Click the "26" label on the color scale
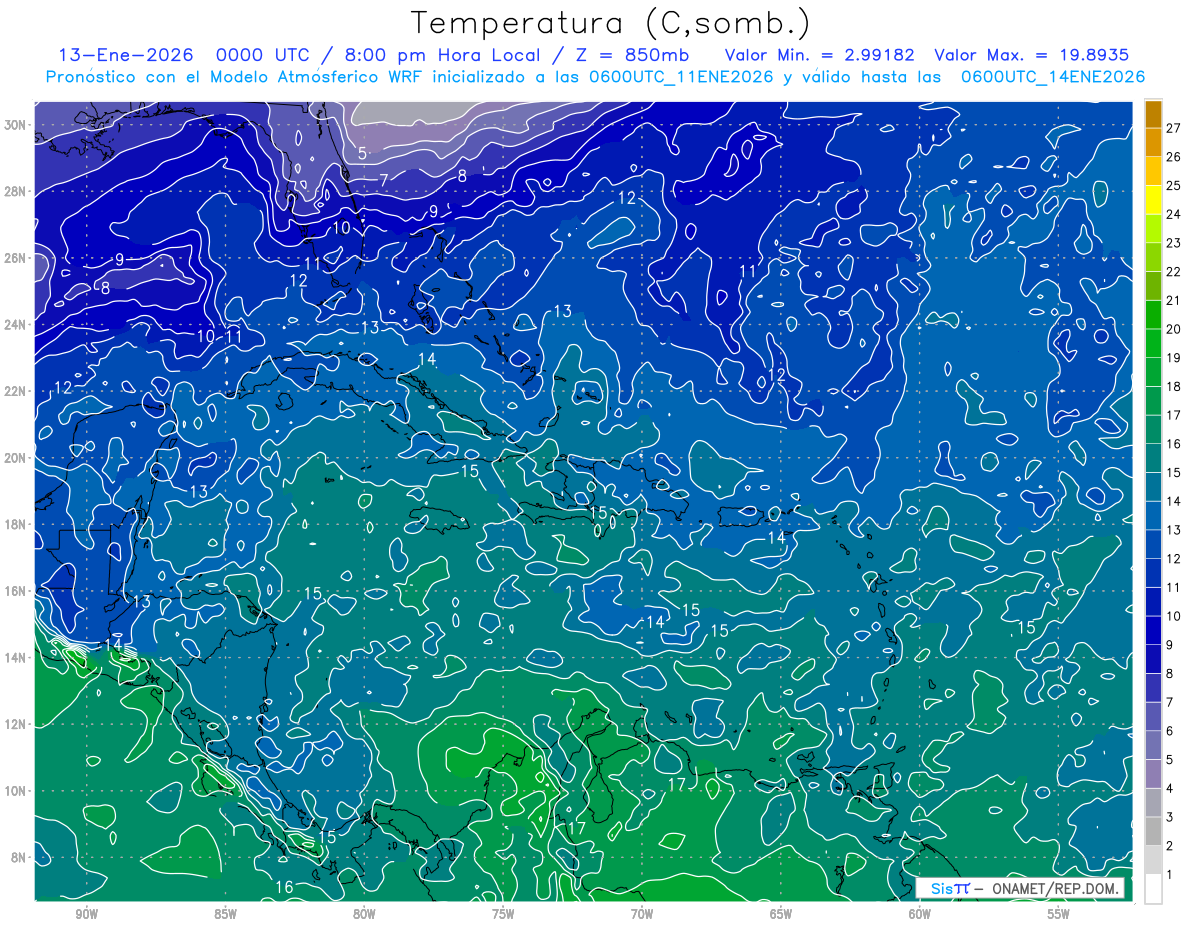 click(1174, 156)
